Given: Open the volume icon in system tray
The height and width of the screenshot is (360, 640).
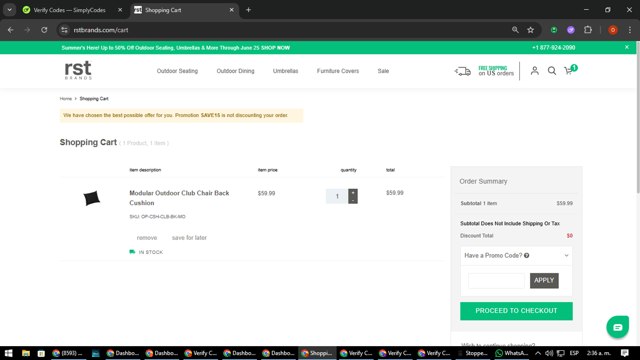Looking at the screenshot, I should point(549,353).
